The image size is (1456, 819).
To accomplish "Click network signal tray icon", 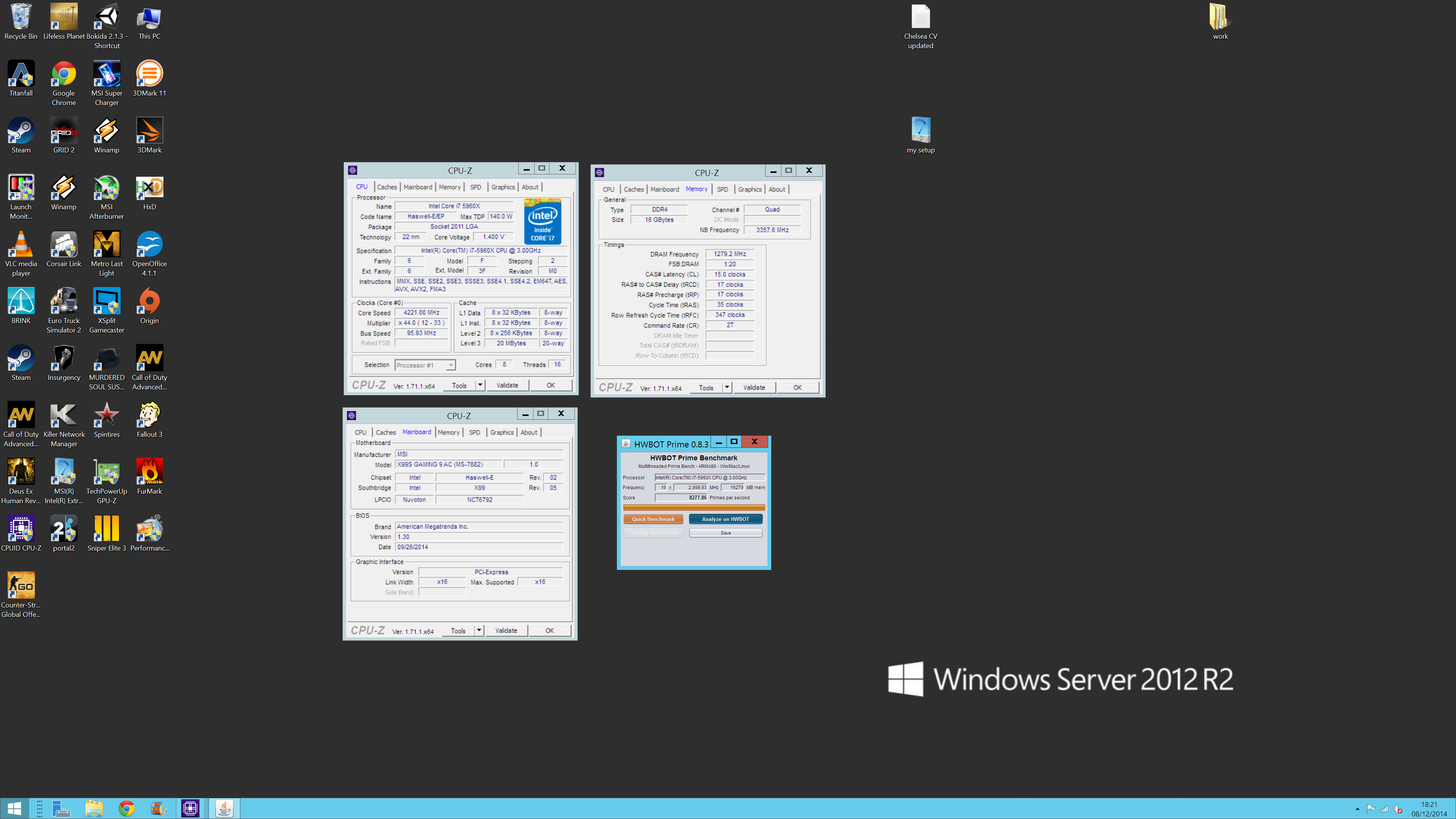I will pyautogui.click(x=1384, y=810).
